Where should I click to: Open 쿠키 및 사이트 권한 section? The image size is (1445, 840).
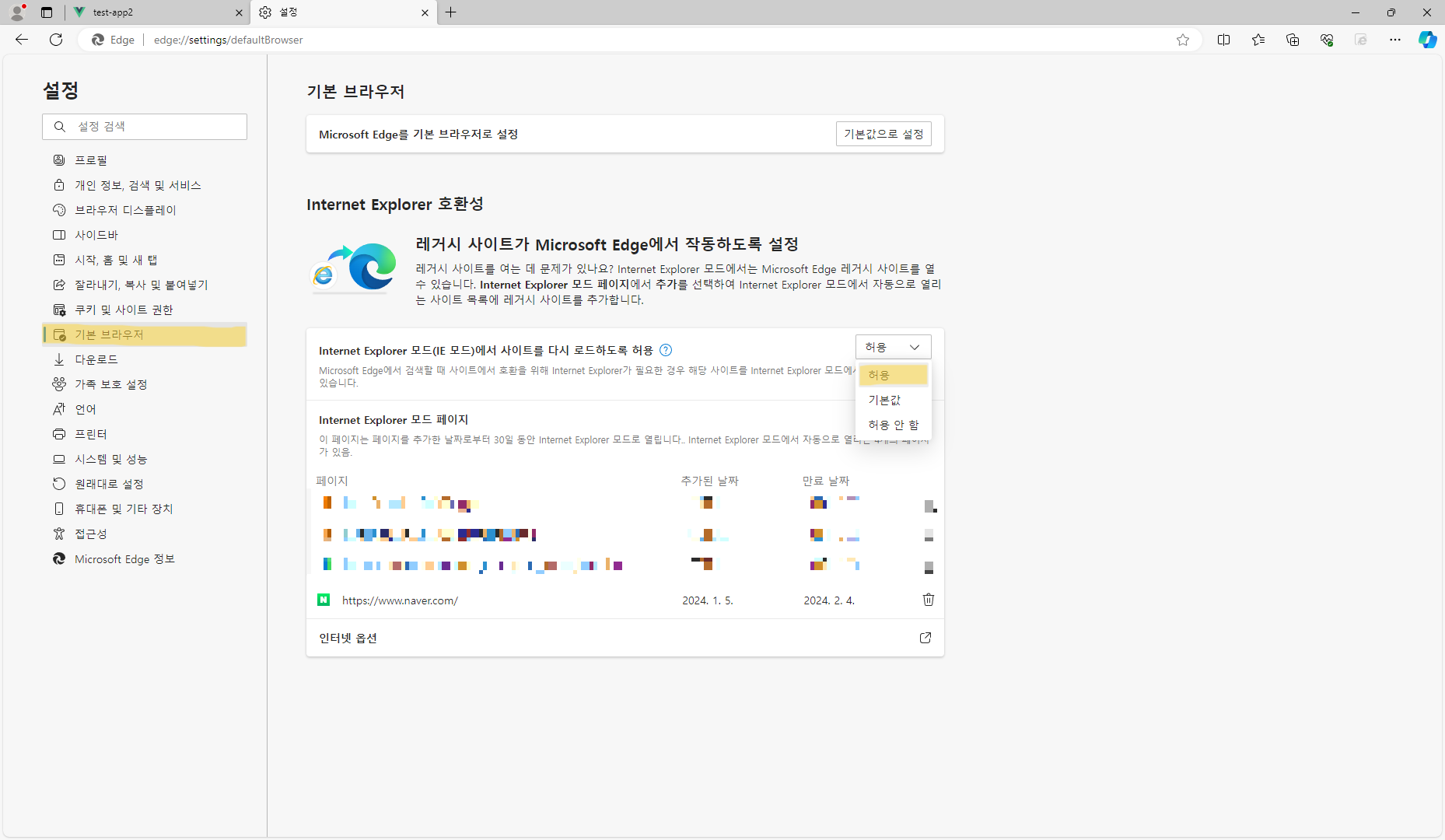145,310
